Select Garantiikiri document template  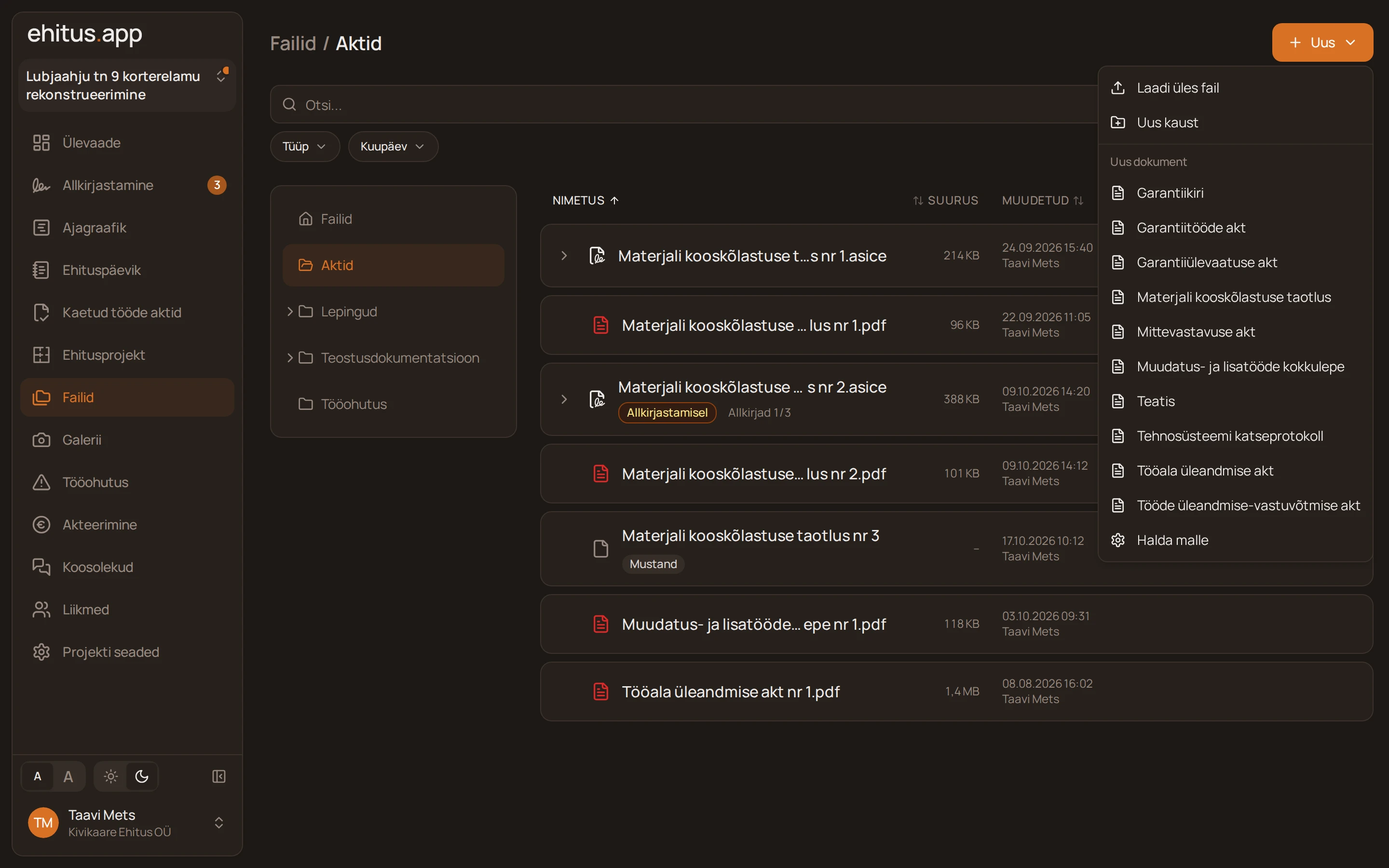[x=1235, y=193]
